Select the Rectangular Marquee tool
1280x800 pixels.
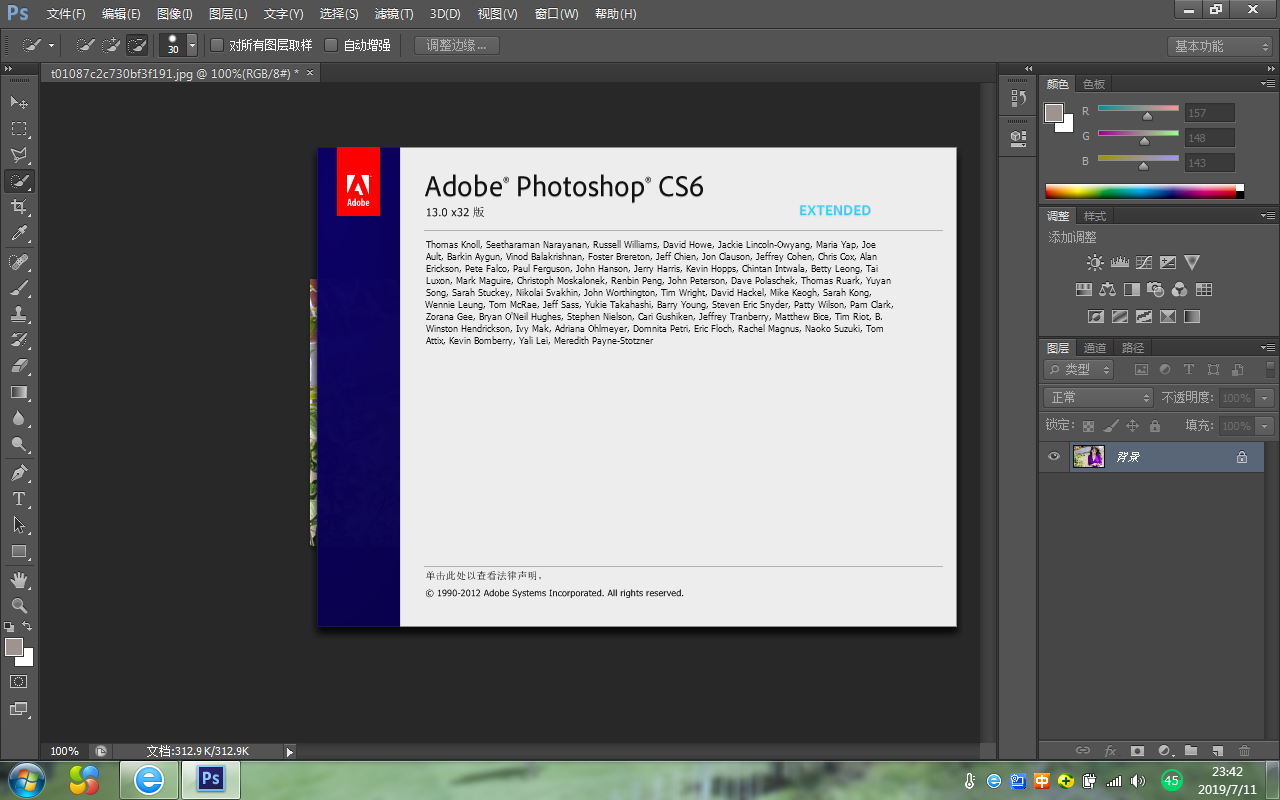[19, 129]
